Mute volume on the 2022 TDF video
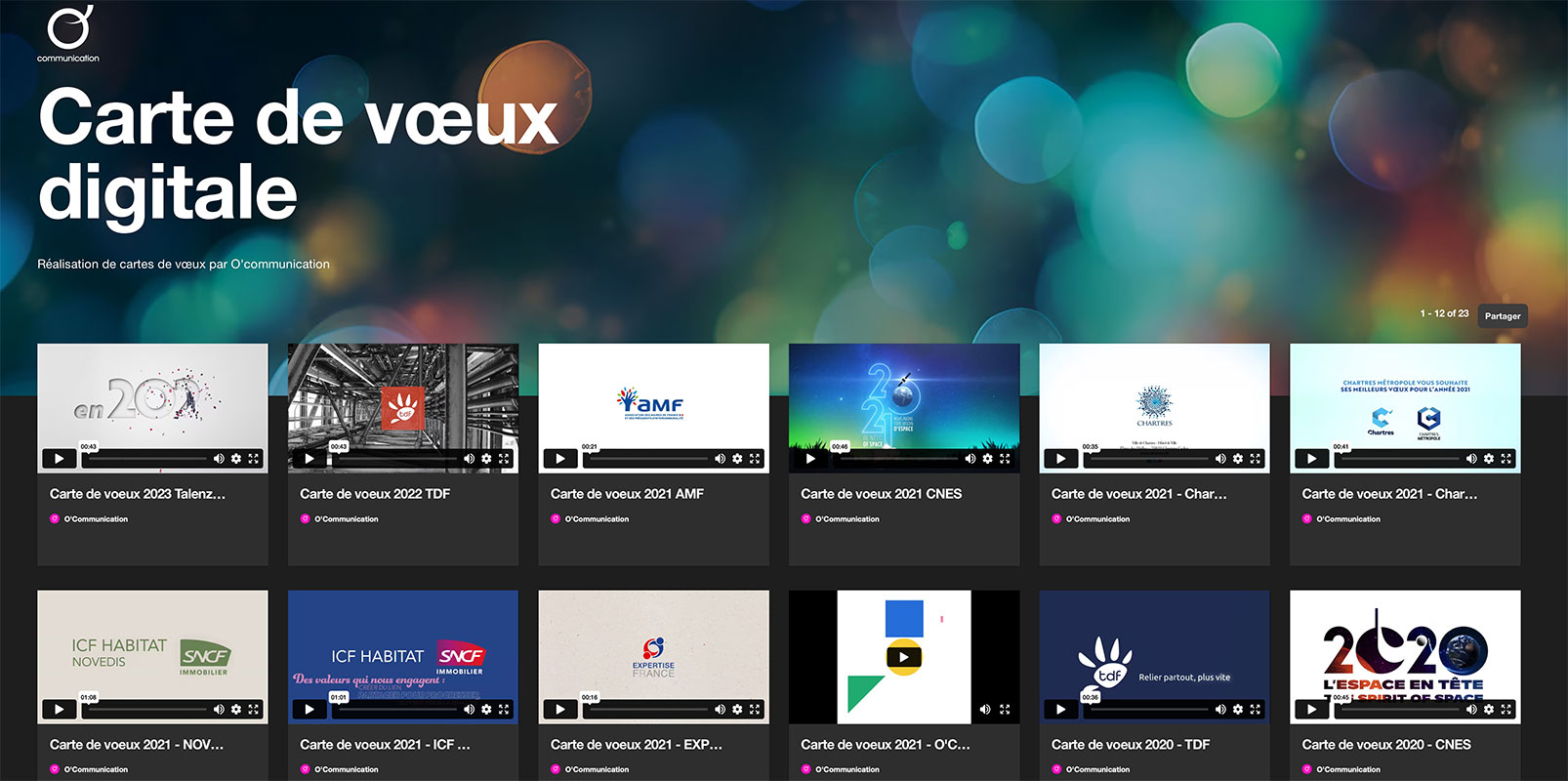Viewport: 1568px width, 781px height. point(469,459)
